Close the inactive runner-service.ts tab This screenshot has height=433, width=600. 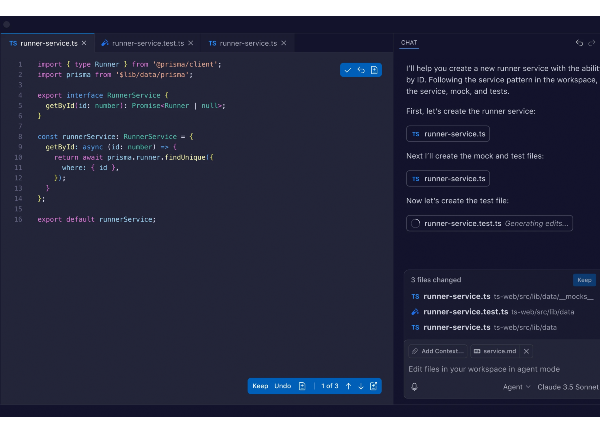pyautogui.click(x=284, y=43)
